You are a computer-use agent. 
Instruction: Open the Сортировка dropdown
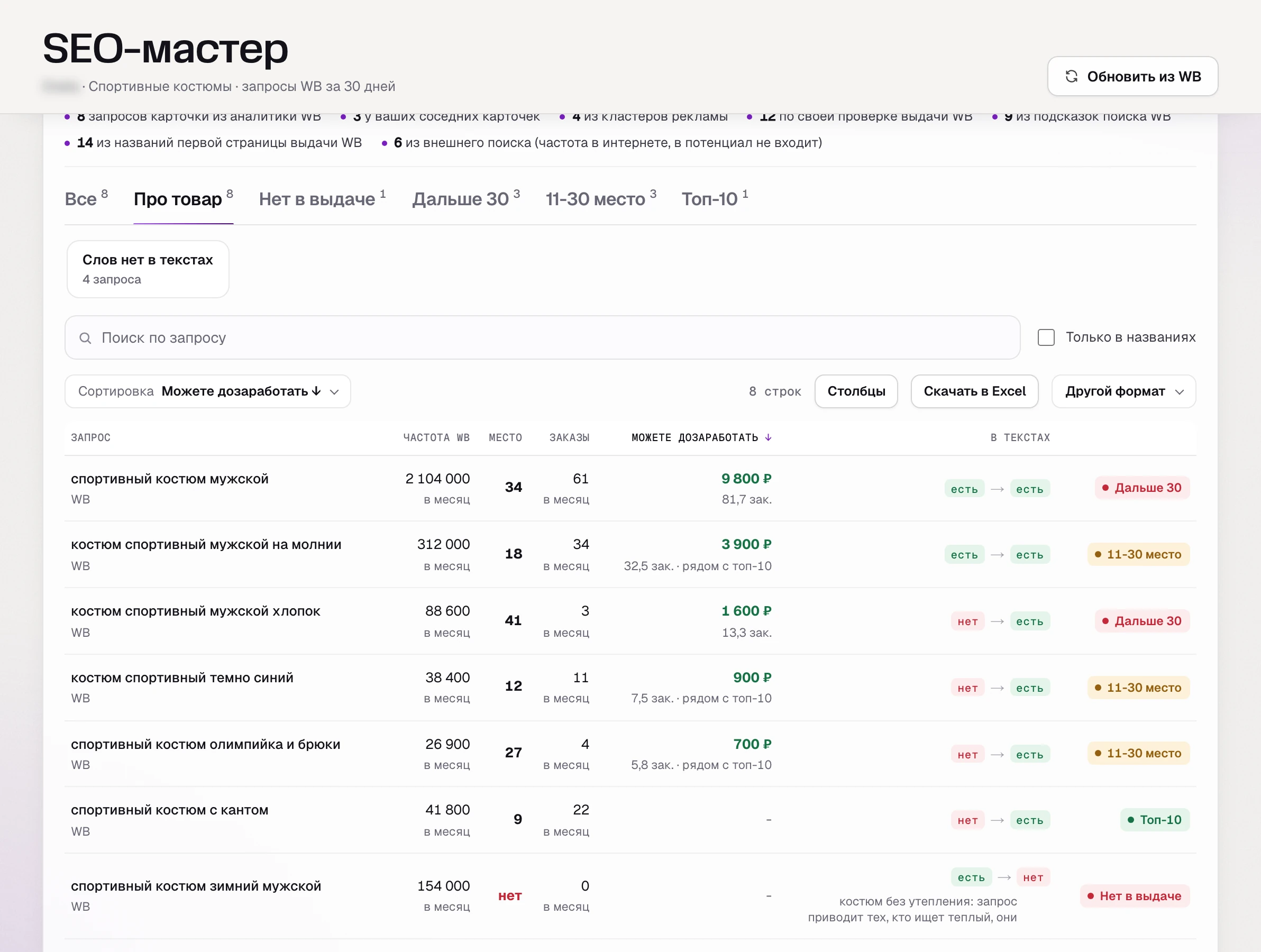(x=207, y=391)
